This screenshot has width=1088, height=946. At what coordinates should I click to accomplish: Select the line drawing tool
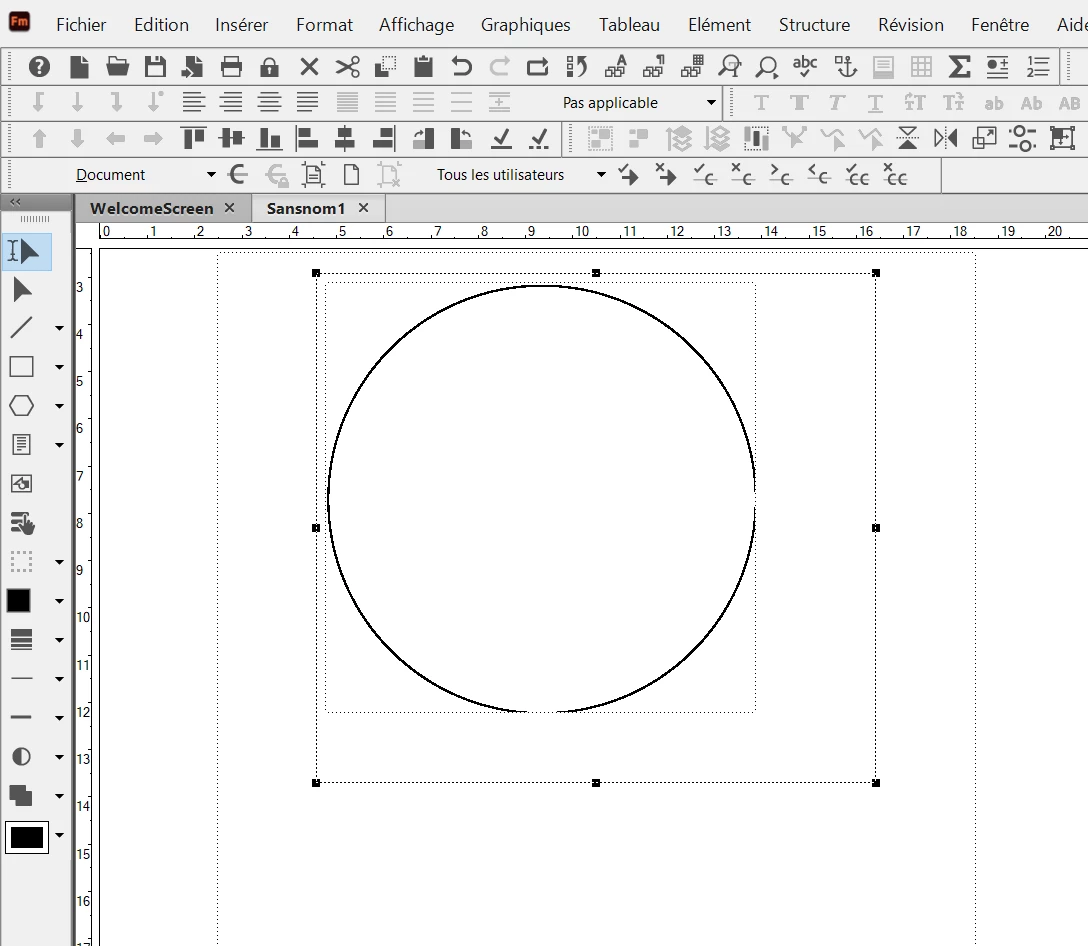(x=22, y=328)
